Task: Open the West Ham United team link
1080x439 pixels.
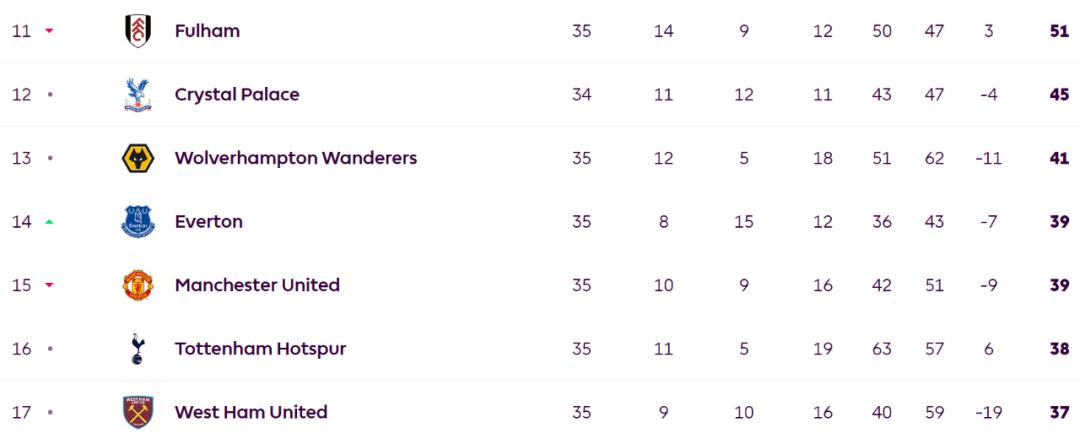Action: (x=251, y=412)
